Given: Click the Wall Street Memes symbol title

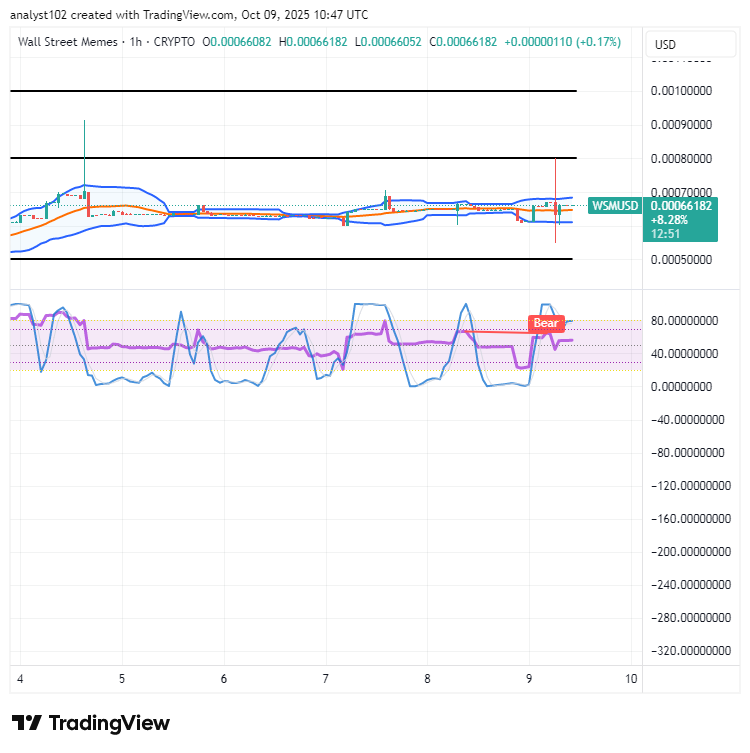Looking at the screenshot, I should click(68, 42).
